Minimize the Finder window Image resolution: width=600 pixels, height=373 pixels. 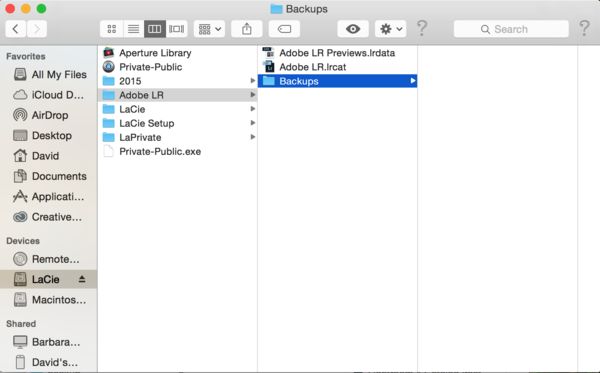[x=26, y=8]
